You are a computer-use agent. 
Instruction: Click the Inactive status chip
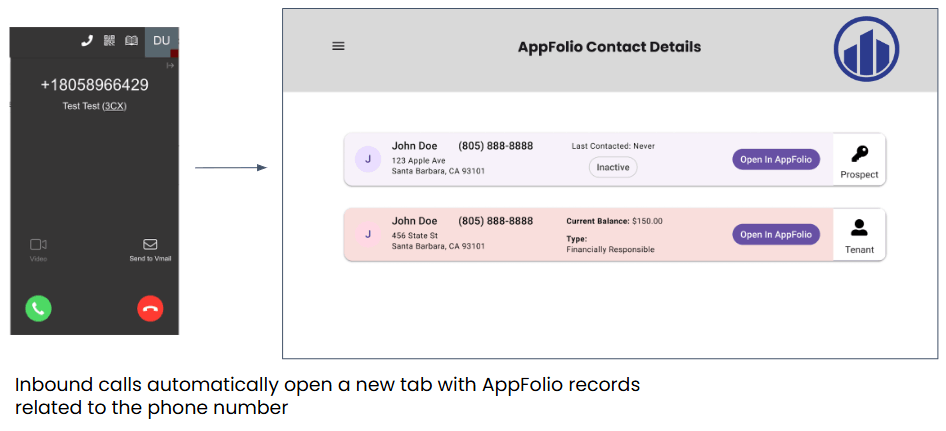[613, 167]
